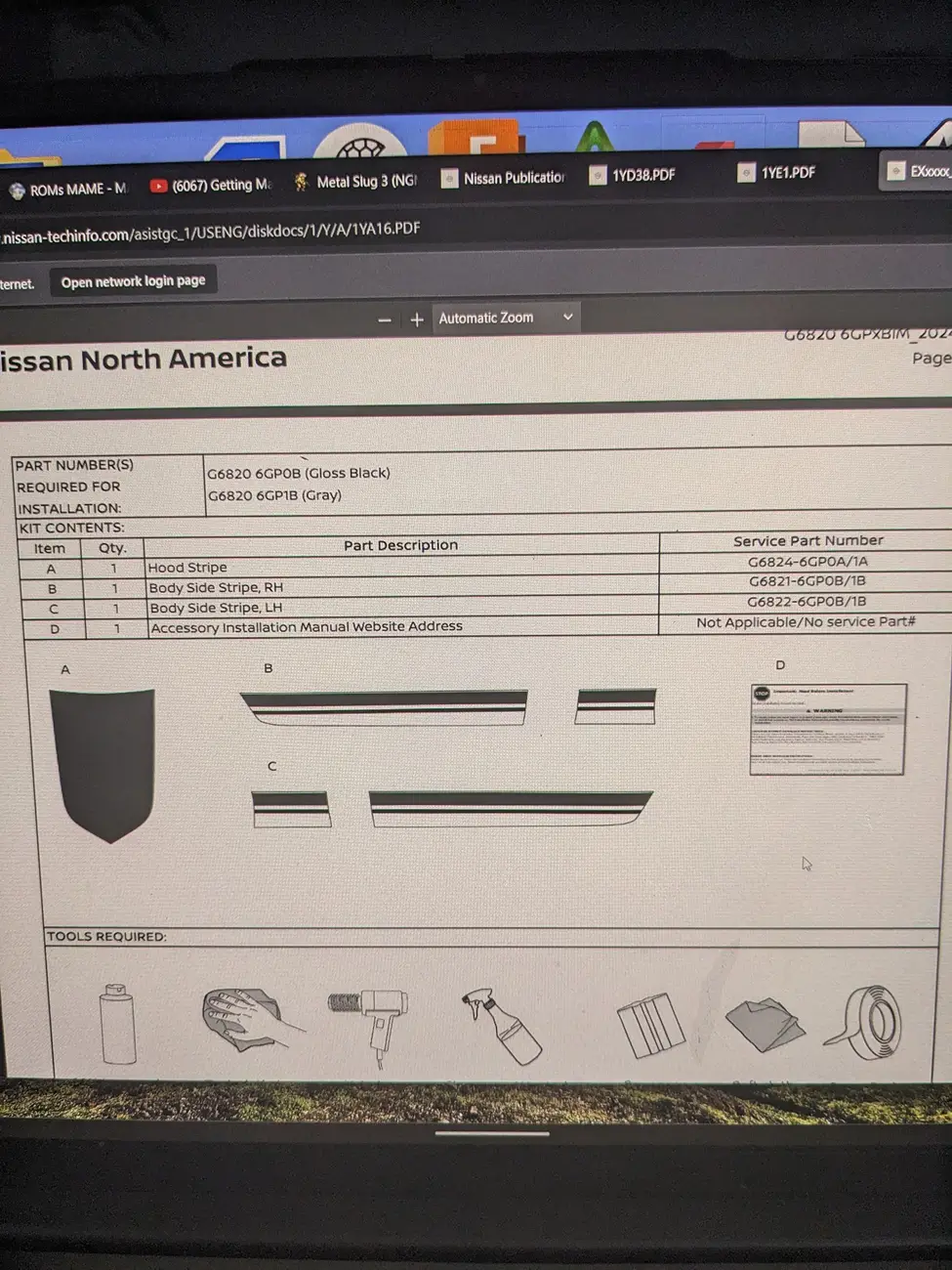952x1270 pixels.
Task: Click Accessory Installation Manual Website Address text
Action: click(307, 627)
